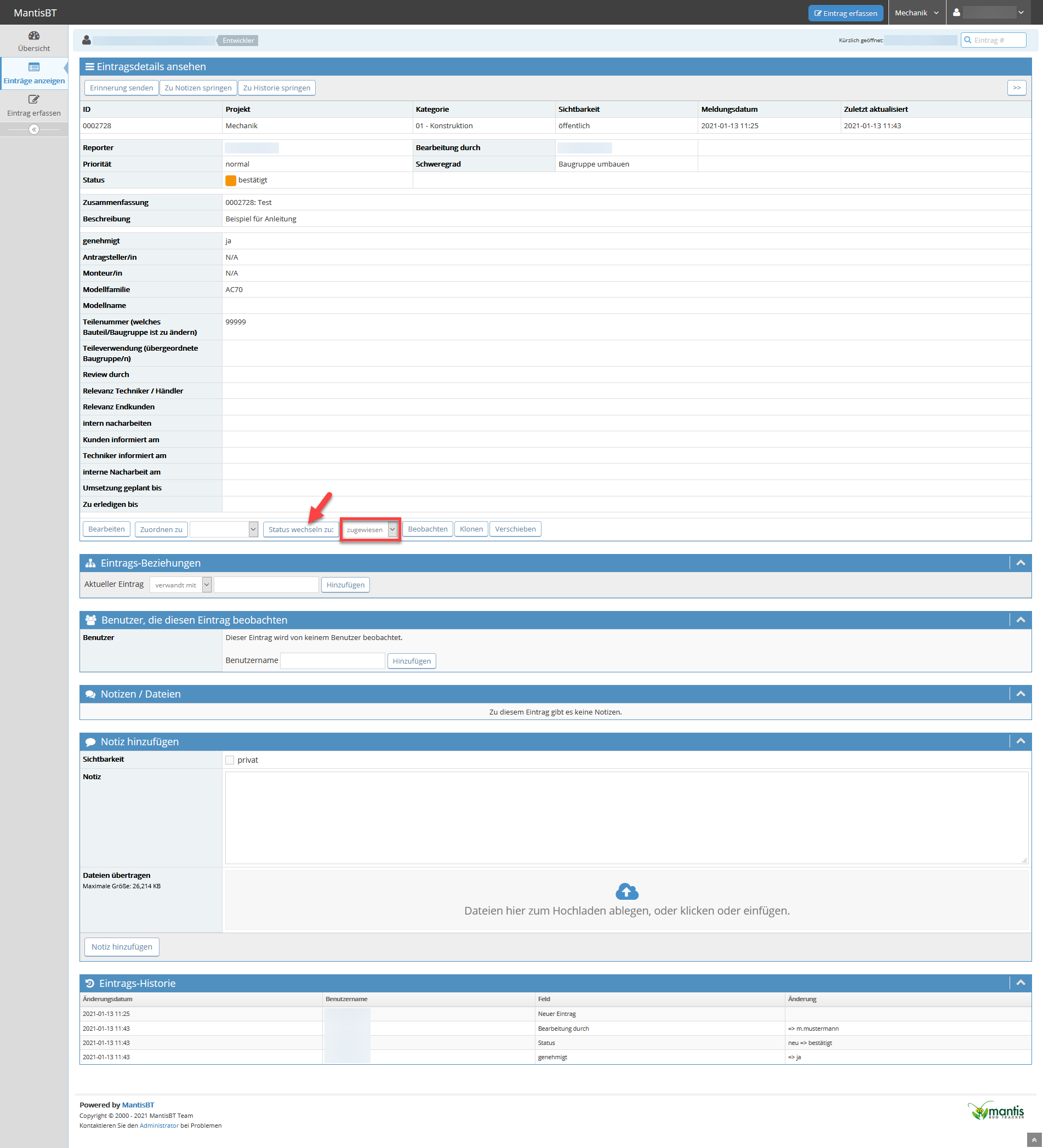Viewport: 1043px width, 1148px height.
Task: Click the Mantis Bug Tracker logo
Action: click(x=996, y=1111)
